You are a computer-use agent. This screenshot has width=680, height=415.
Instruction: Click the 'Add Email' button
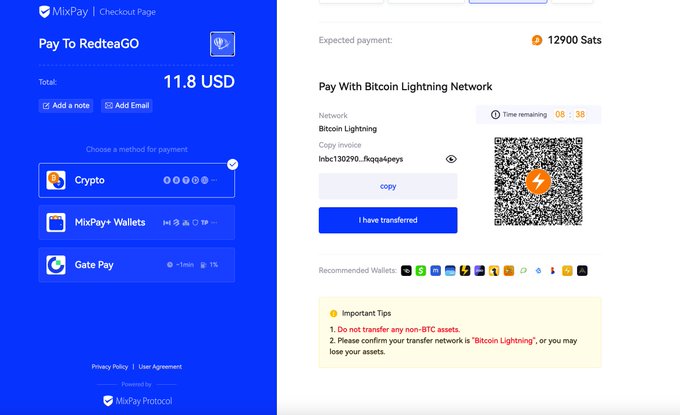(127, 105)
